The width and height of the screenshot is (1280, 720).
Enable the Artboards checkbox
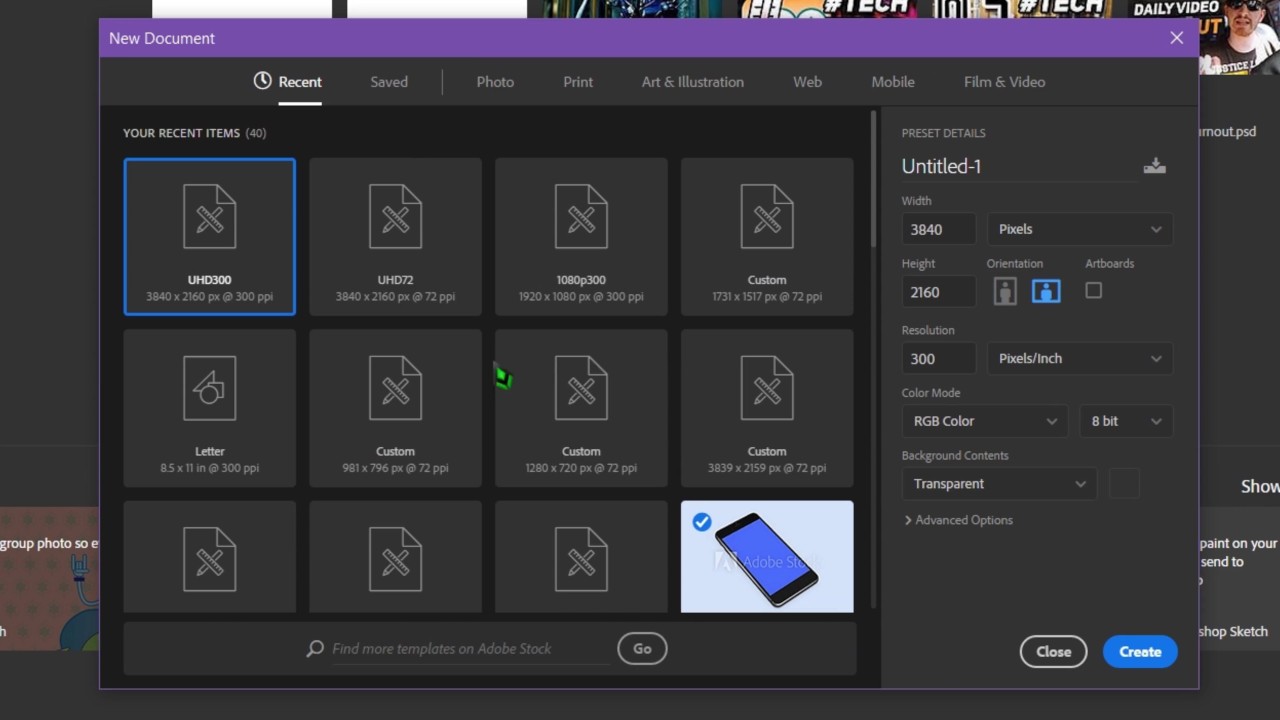pos(1093,291)
